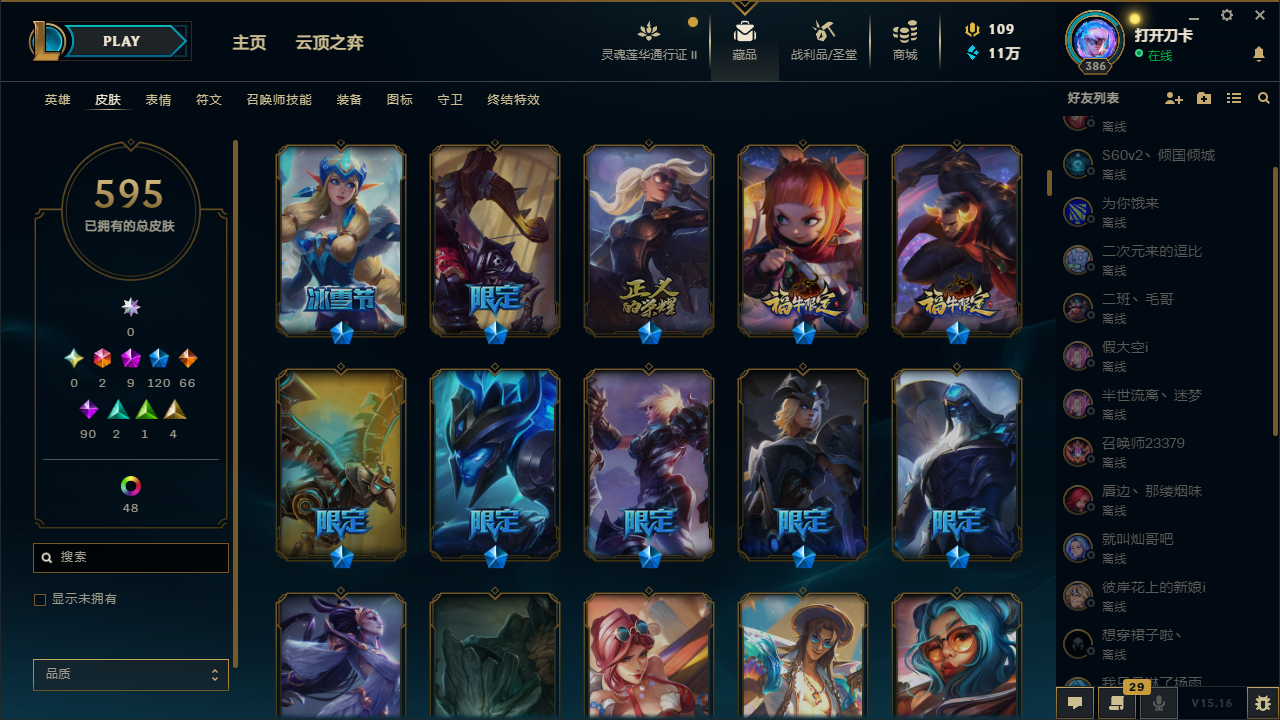Click the add friend icon
The height and width of the screenshot is (720, 1280).
pyautogui.click(x=1174, y=98)
